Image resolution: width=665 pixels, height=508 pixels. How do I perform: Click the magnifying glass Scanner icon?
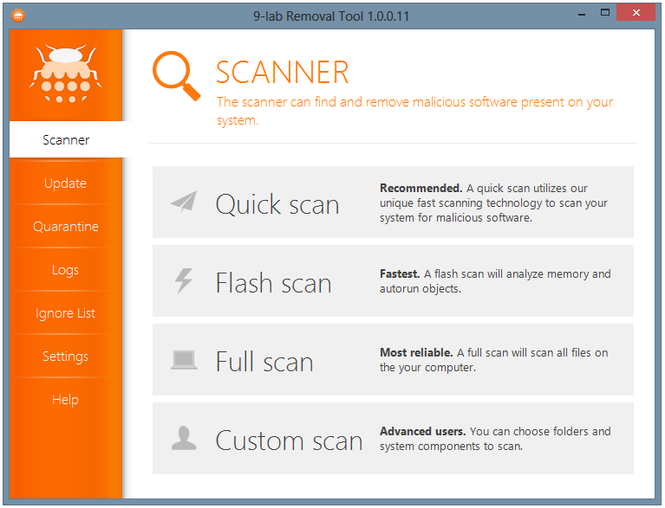176,75
